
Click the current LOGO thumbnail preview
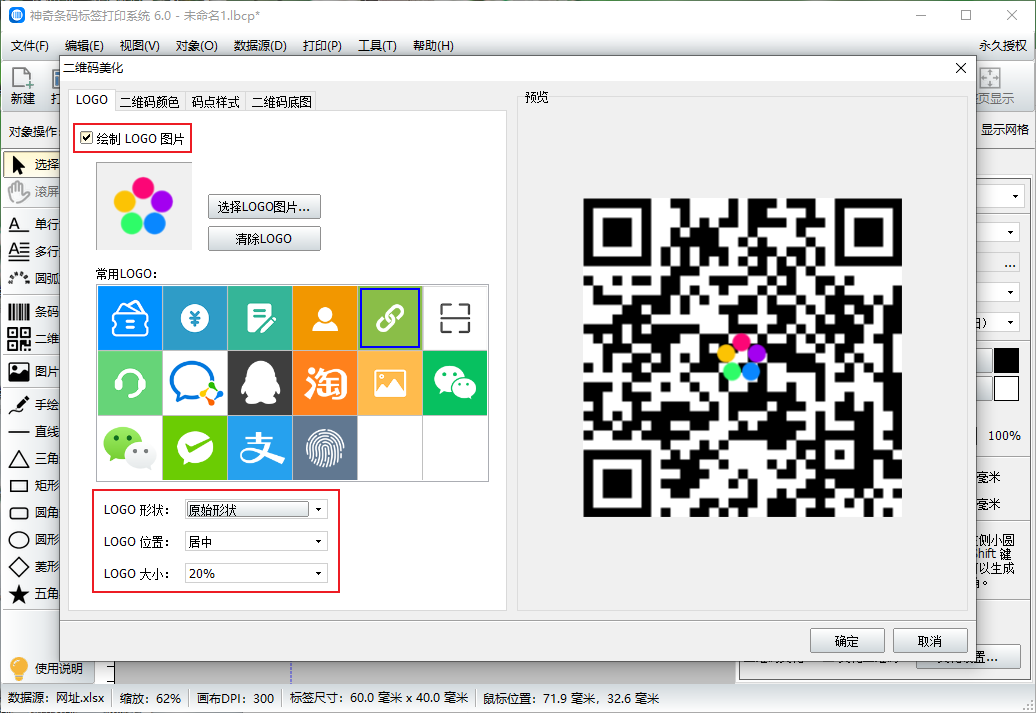(144, 206)
